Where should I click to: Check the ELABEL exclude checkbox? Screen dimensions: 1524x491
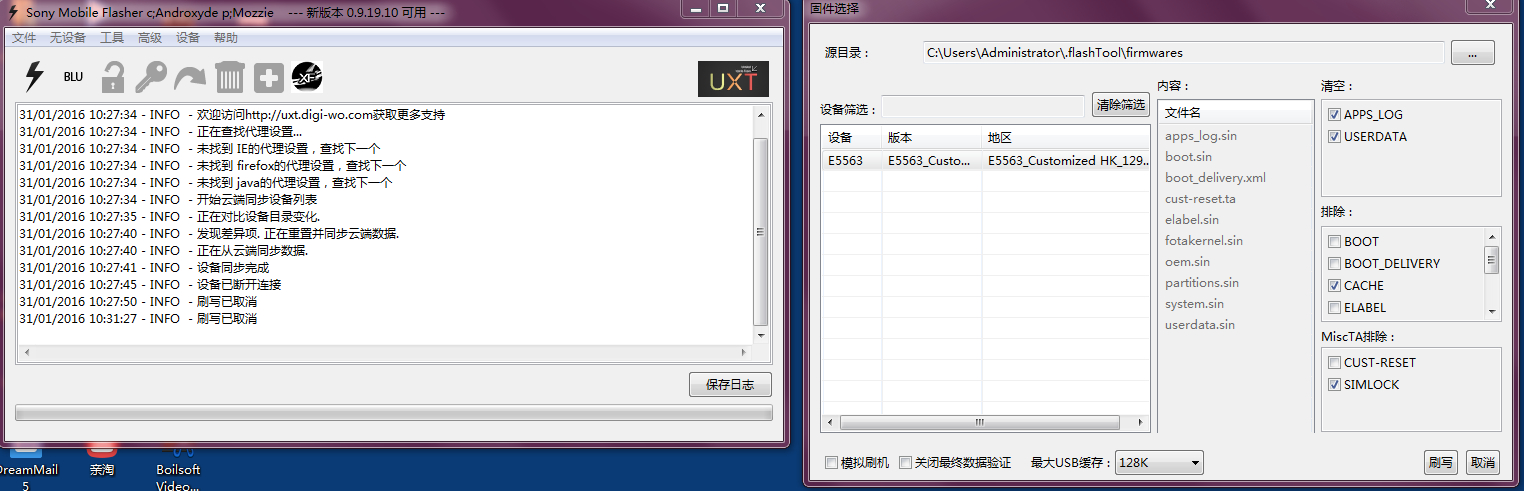click(1334, 307)
